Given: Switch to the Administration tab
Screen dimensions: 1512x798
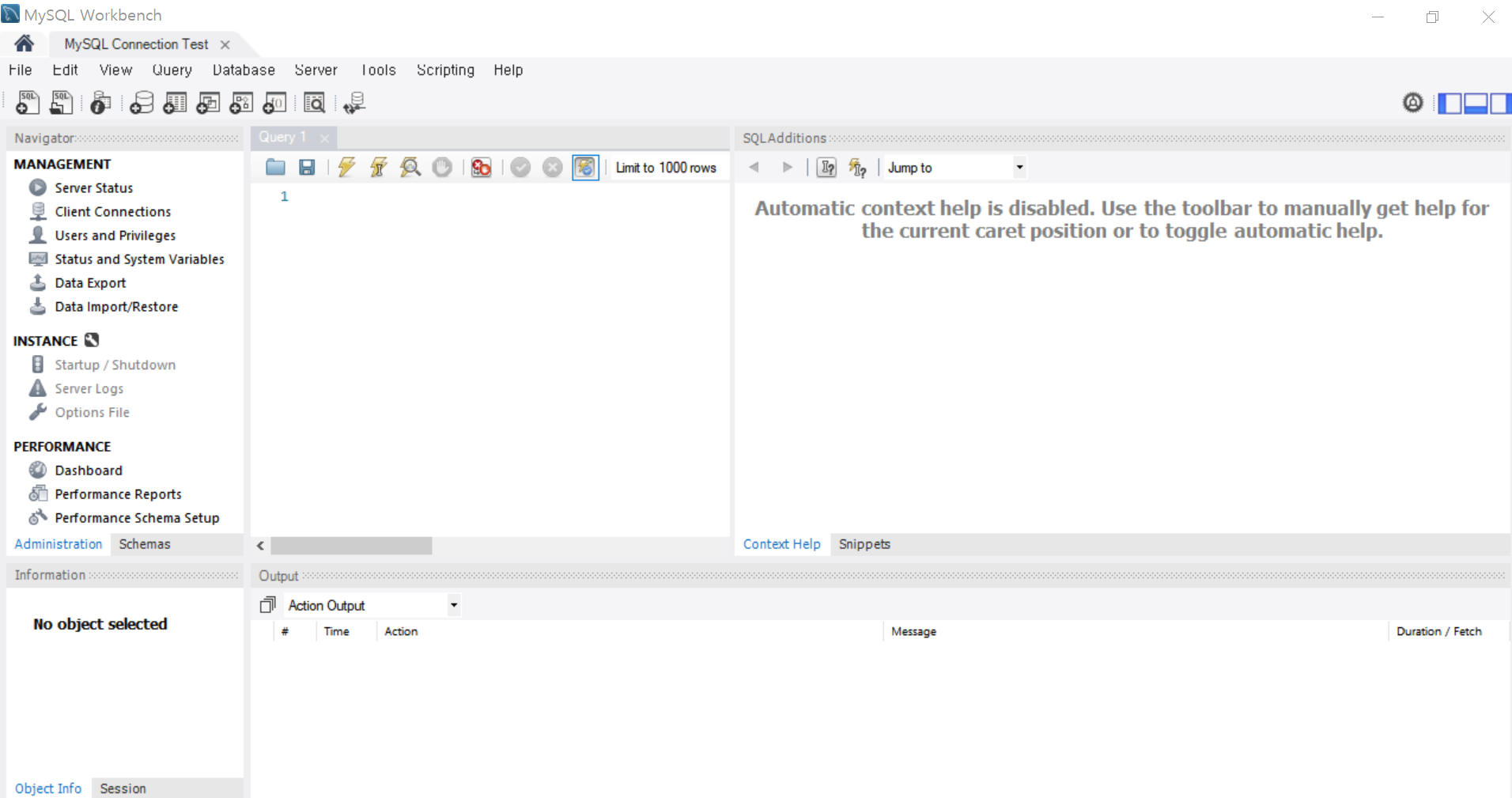Looking at the screenshot, I should point(59,544).
